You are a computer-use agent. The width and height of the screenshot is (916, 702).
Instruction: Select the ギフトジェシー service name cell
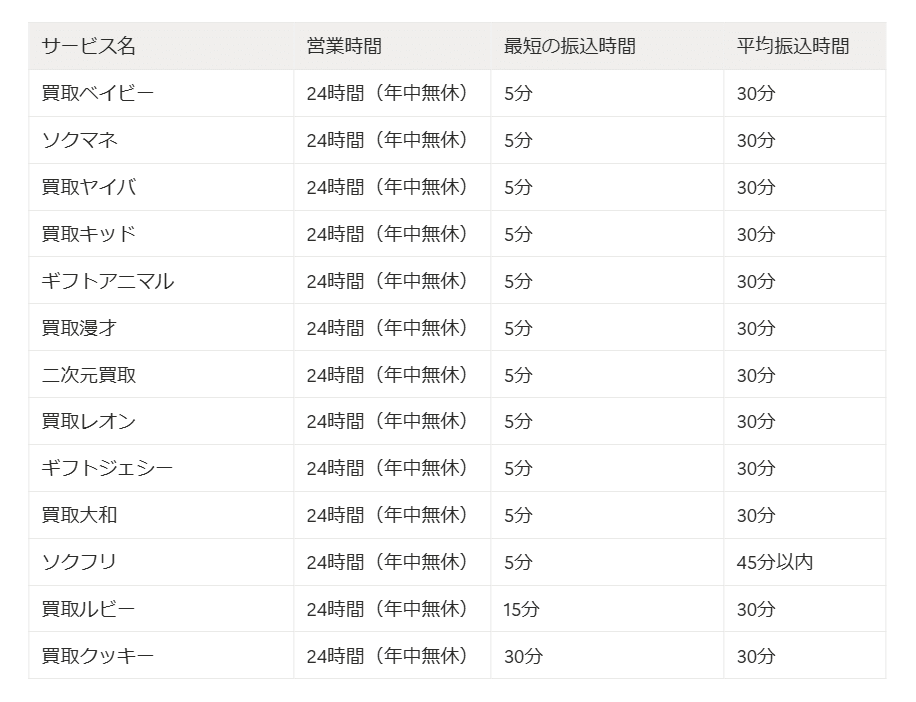click(x=107, y=468)
